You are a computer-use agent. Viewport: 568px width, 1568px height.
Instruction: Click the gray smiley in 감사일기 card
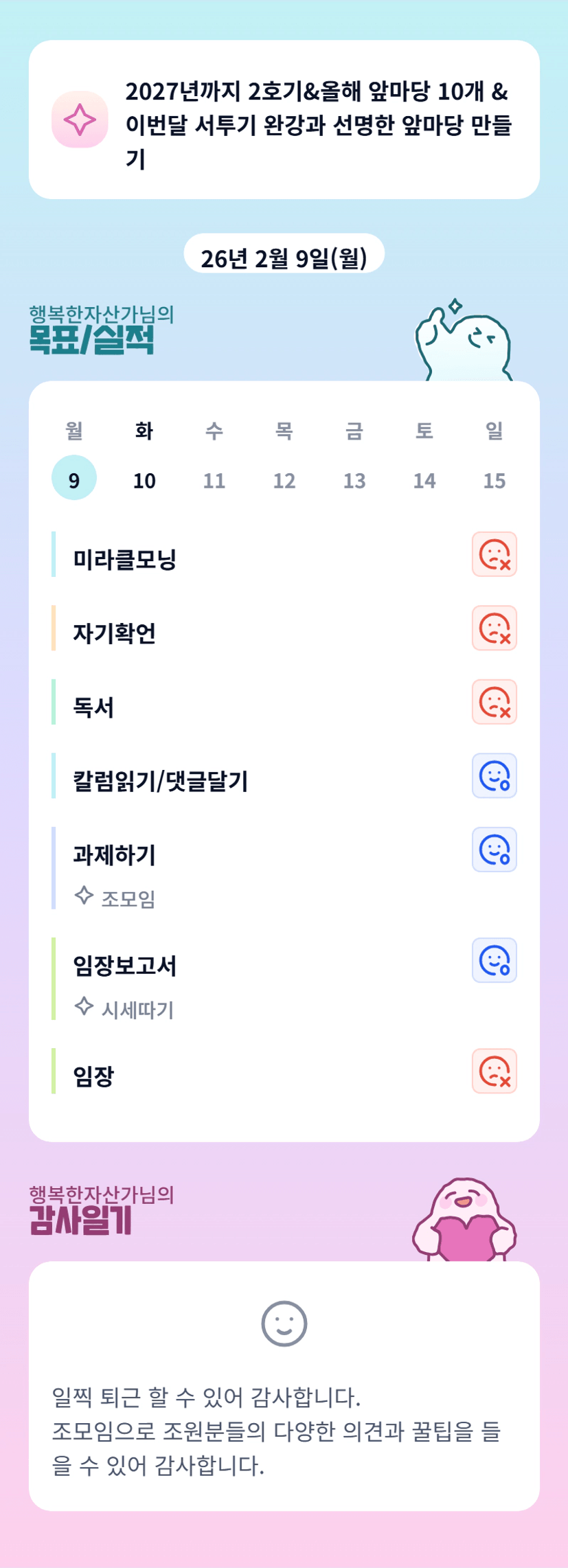pyautogui.click(x=284, y=1323)
